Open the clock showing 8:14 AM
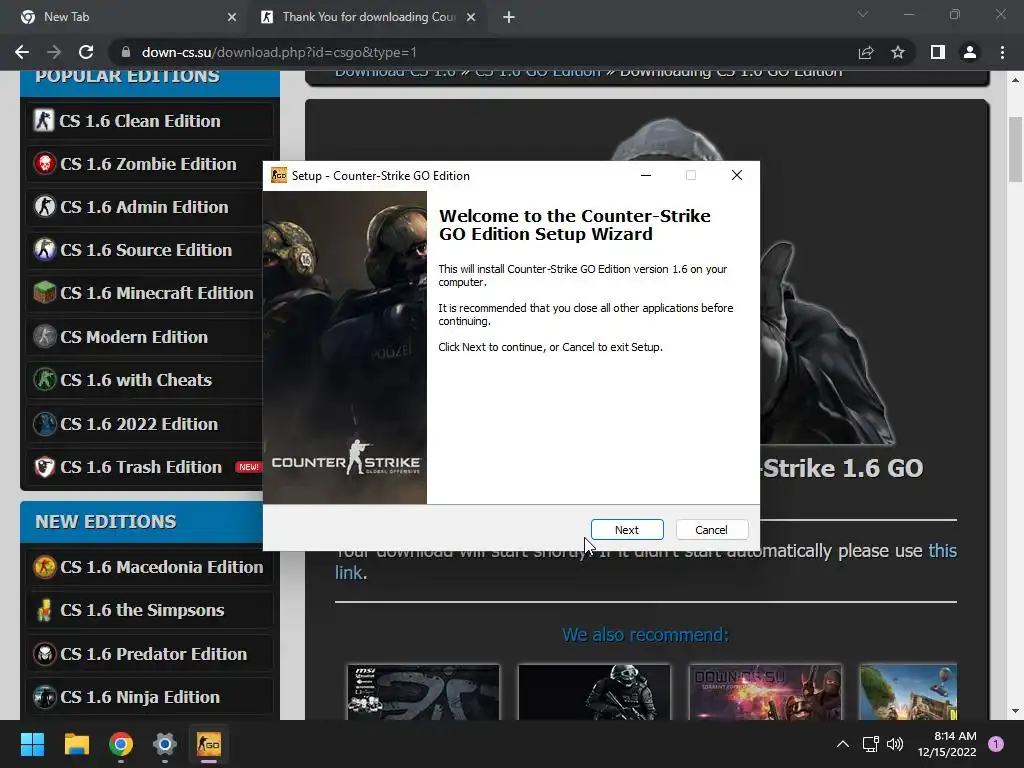Image resolution: width=1024 pixels, height=768 pixels. click(947, 744)
